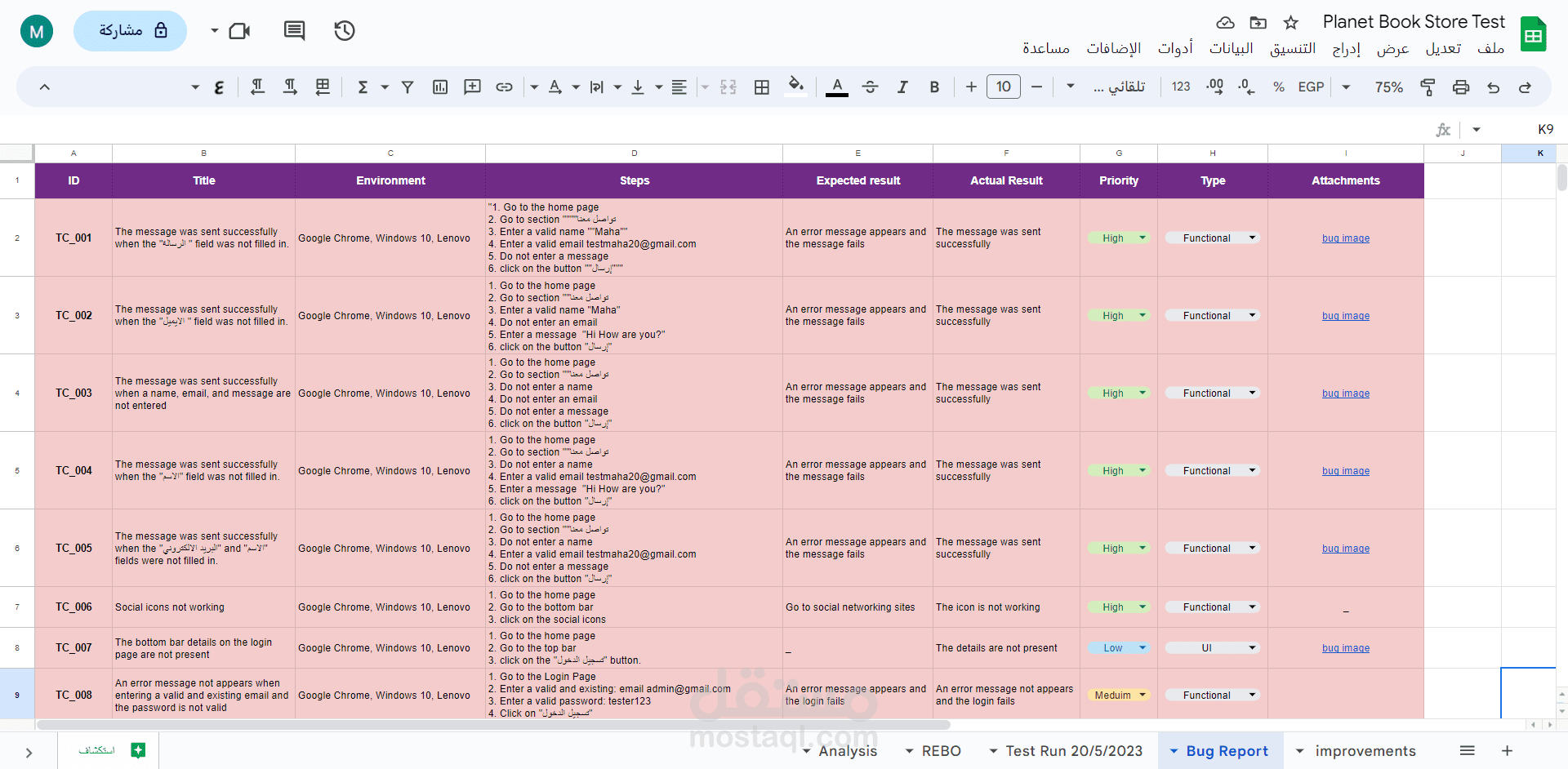Open the vertical align icon
1568x769 pixels.
(638, 87)
